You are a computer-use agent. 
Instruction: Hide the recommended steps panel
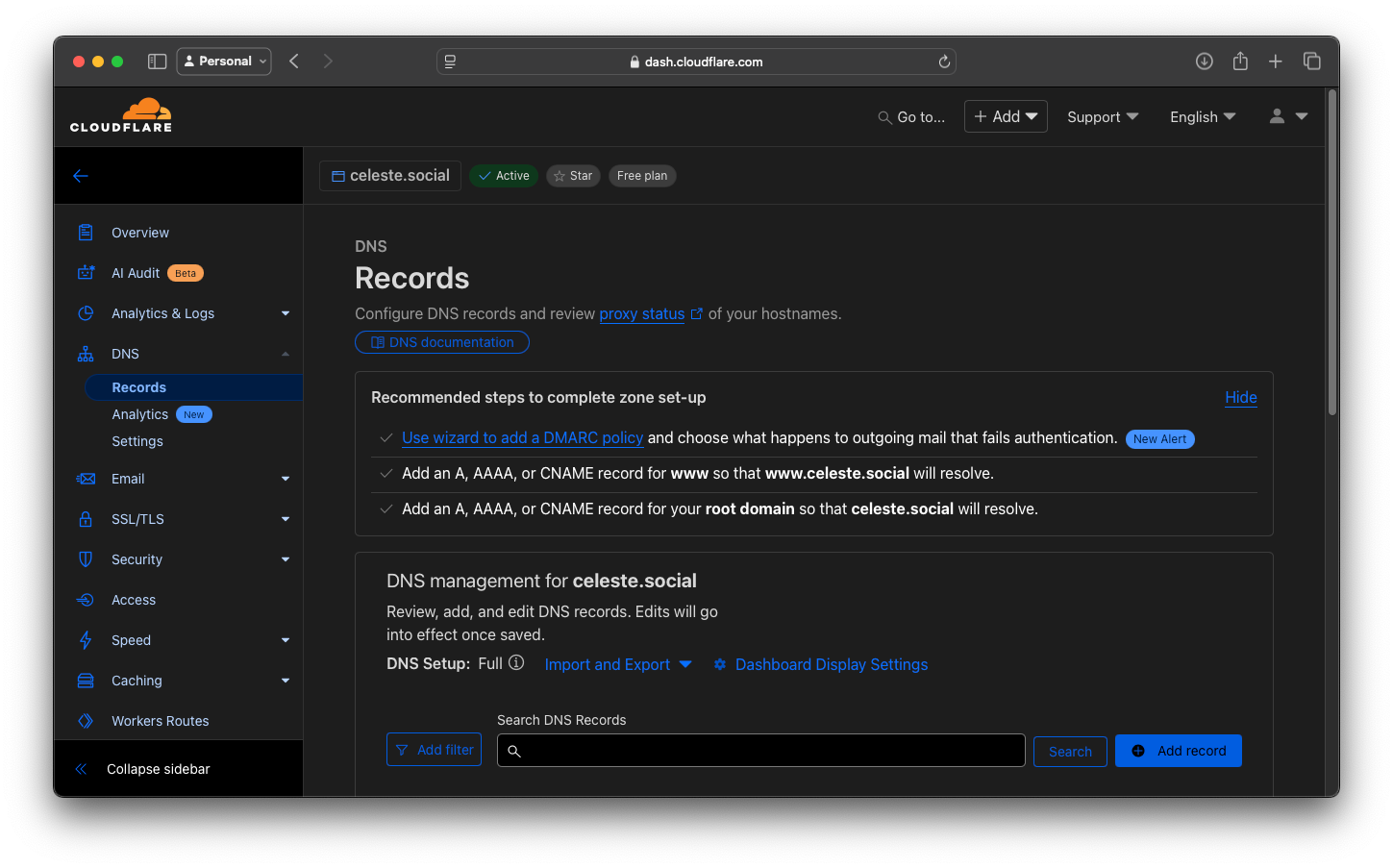coord(1241,398)
